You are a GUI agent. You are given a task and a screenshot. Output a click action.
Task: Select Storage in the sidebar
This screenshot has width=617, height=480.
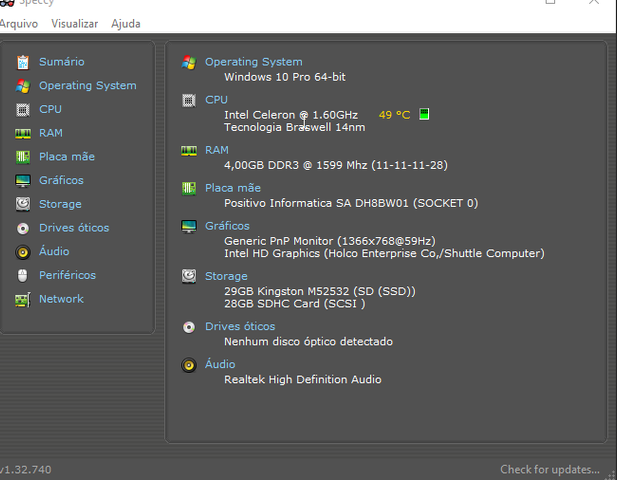pos(60,204)
